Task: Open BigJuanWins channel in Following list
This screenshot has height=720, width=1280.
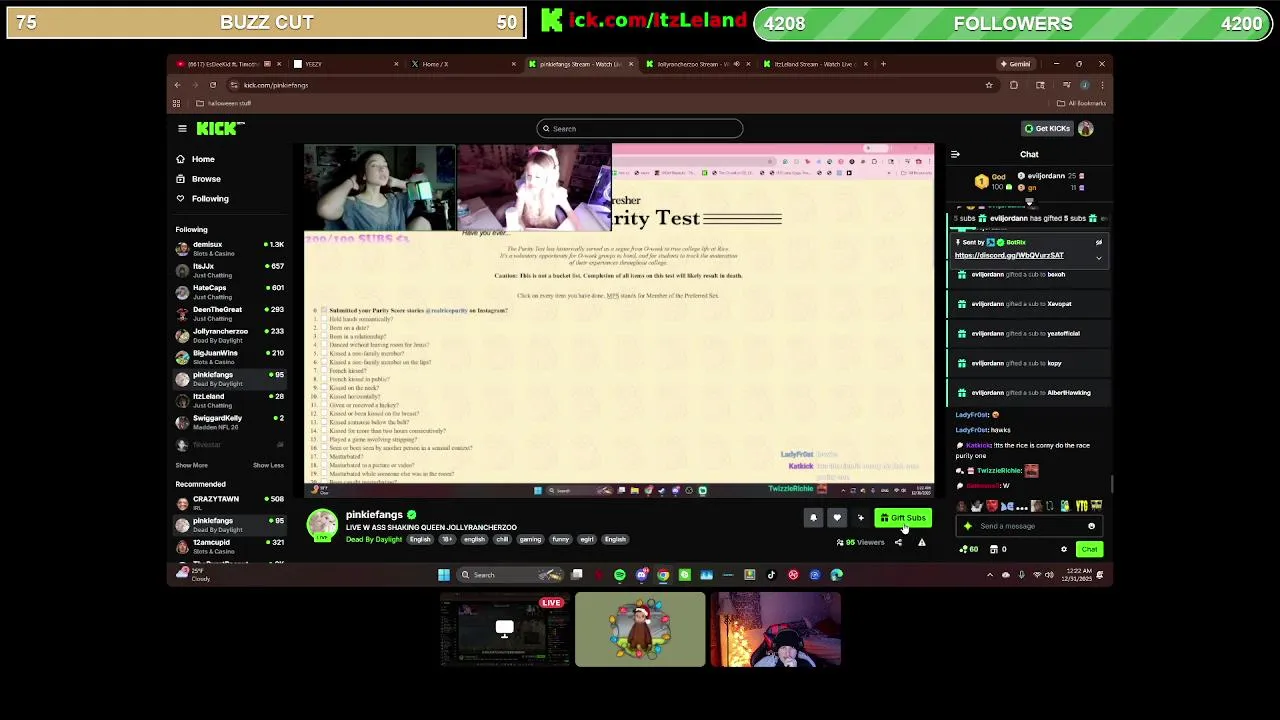Action: pyautogui.click(x=229, y=357)
